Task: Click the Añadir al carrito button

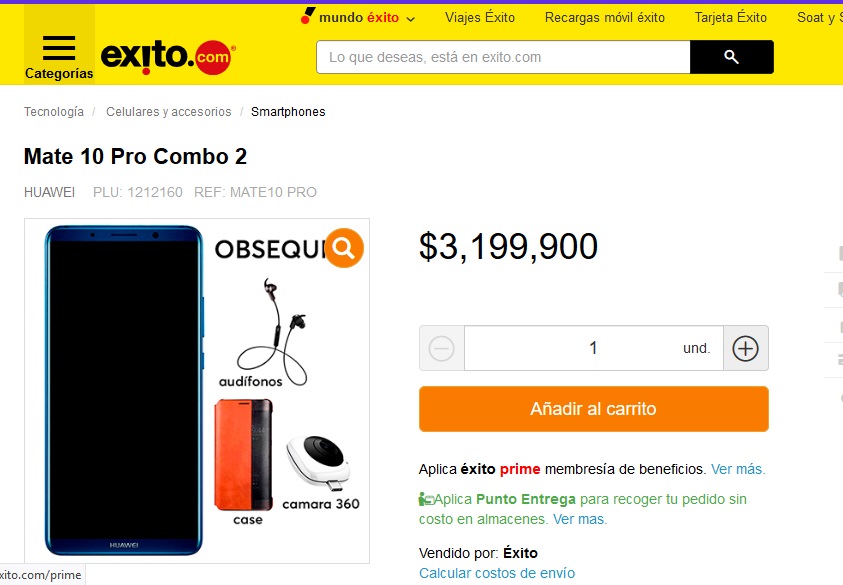Action: (594, 409)
